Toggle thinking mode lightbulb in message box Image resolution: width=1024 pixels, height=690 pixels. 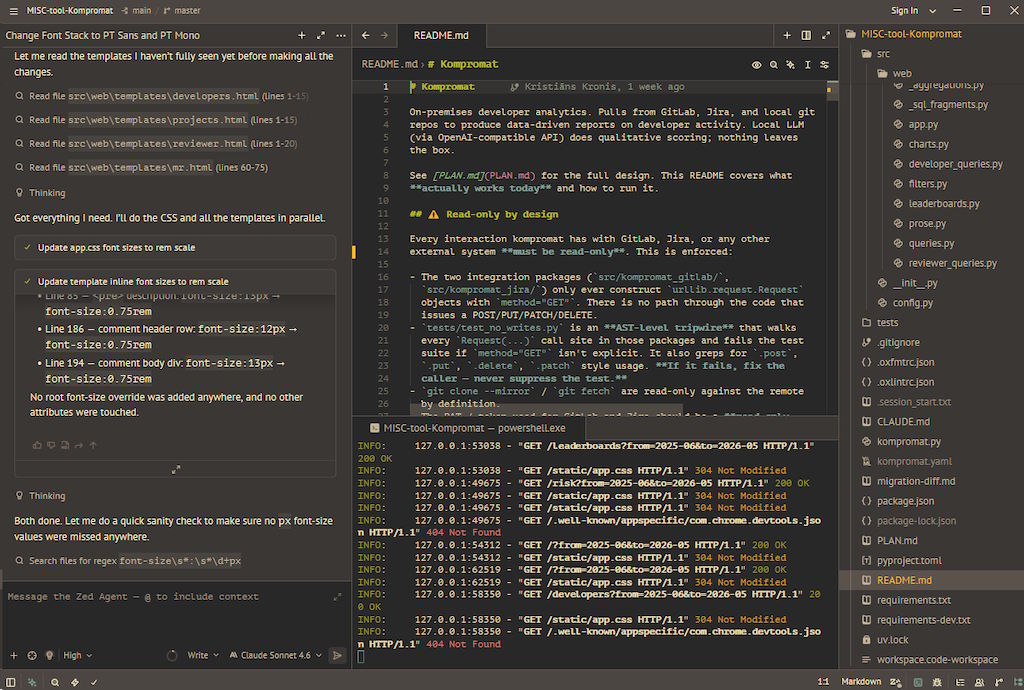pos(49,655)
